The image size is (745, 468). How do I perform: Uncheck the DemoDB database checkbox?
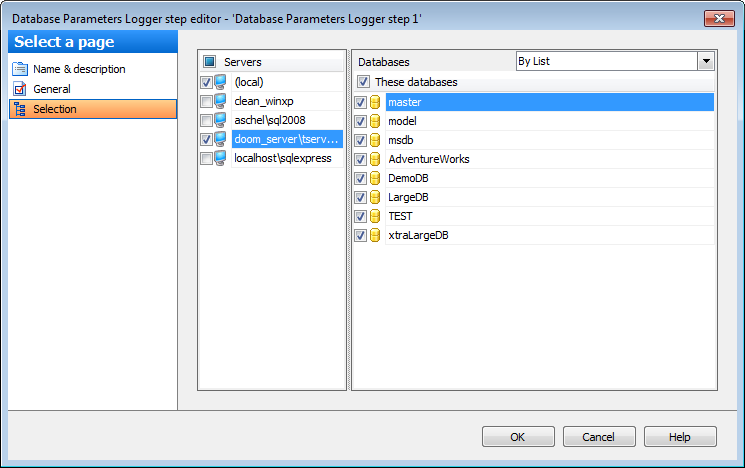click(x=361, y=178)
